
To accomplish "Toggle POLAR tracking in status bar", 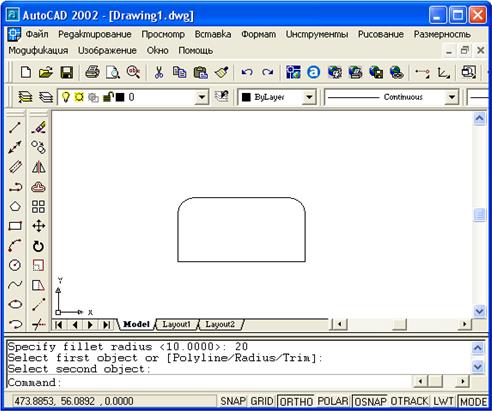I will point(333,401).
